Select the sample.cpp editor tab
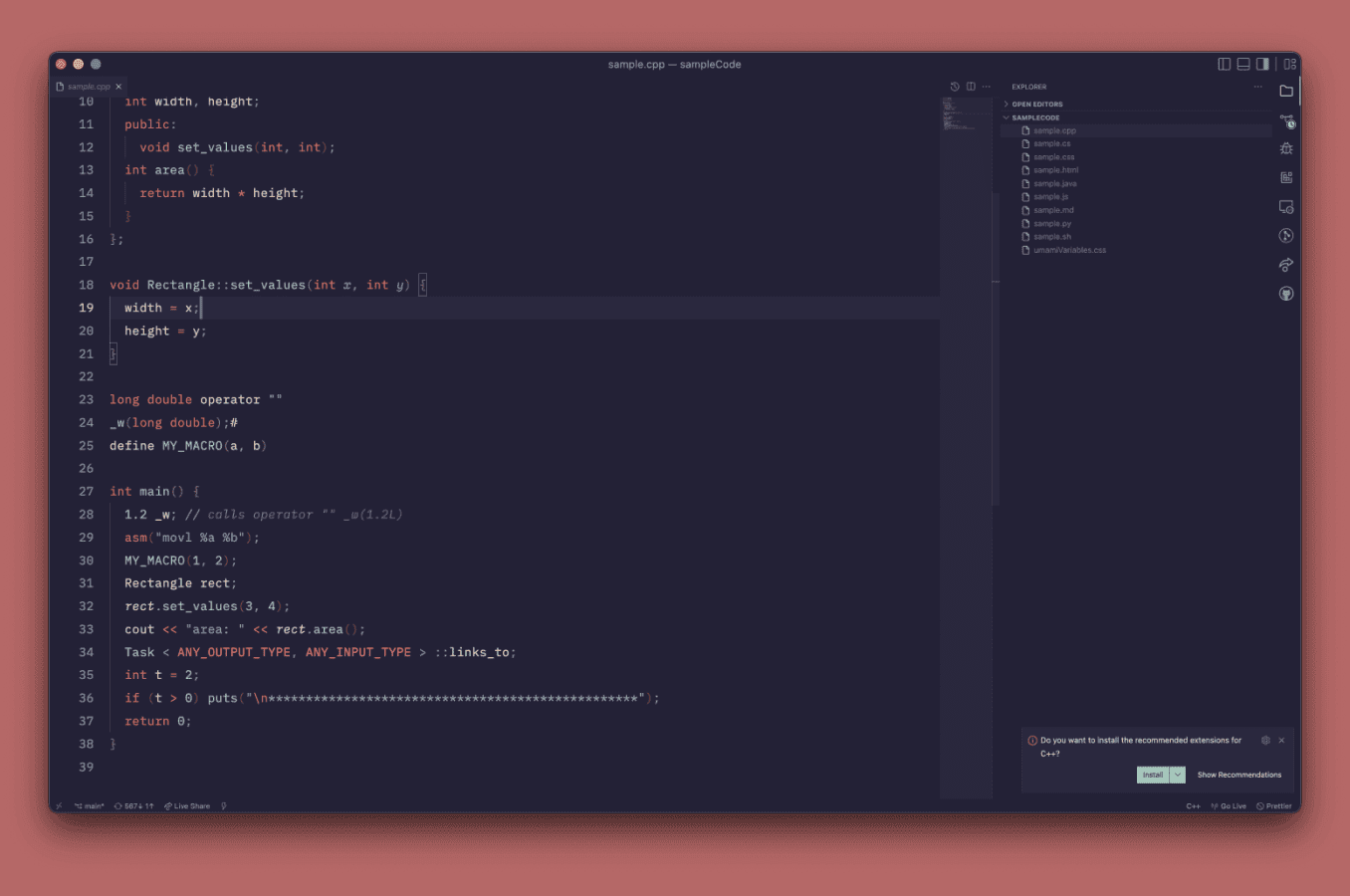Screen dimensions: 1350x896 90,87
